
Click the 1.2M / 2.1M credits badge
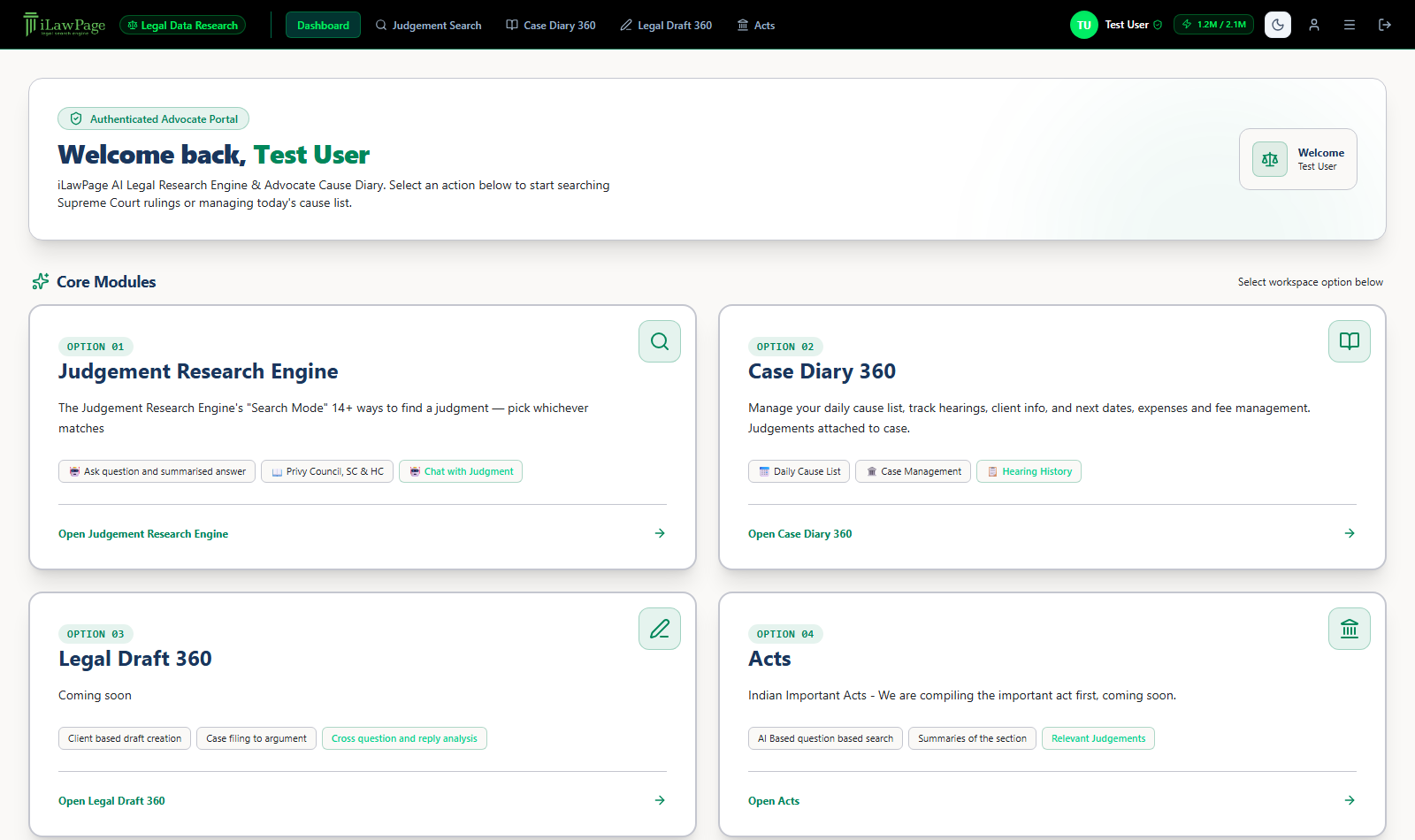click(x=1213, y=25)
